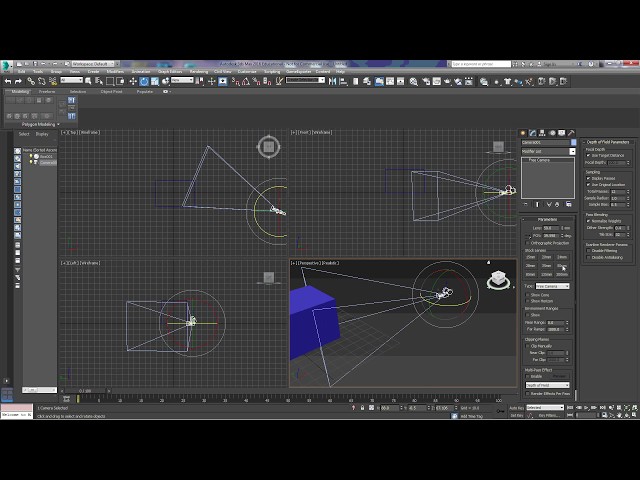Click Configure Modifier Sets icon
The image size is (640, 480).
tap(569, 204)
